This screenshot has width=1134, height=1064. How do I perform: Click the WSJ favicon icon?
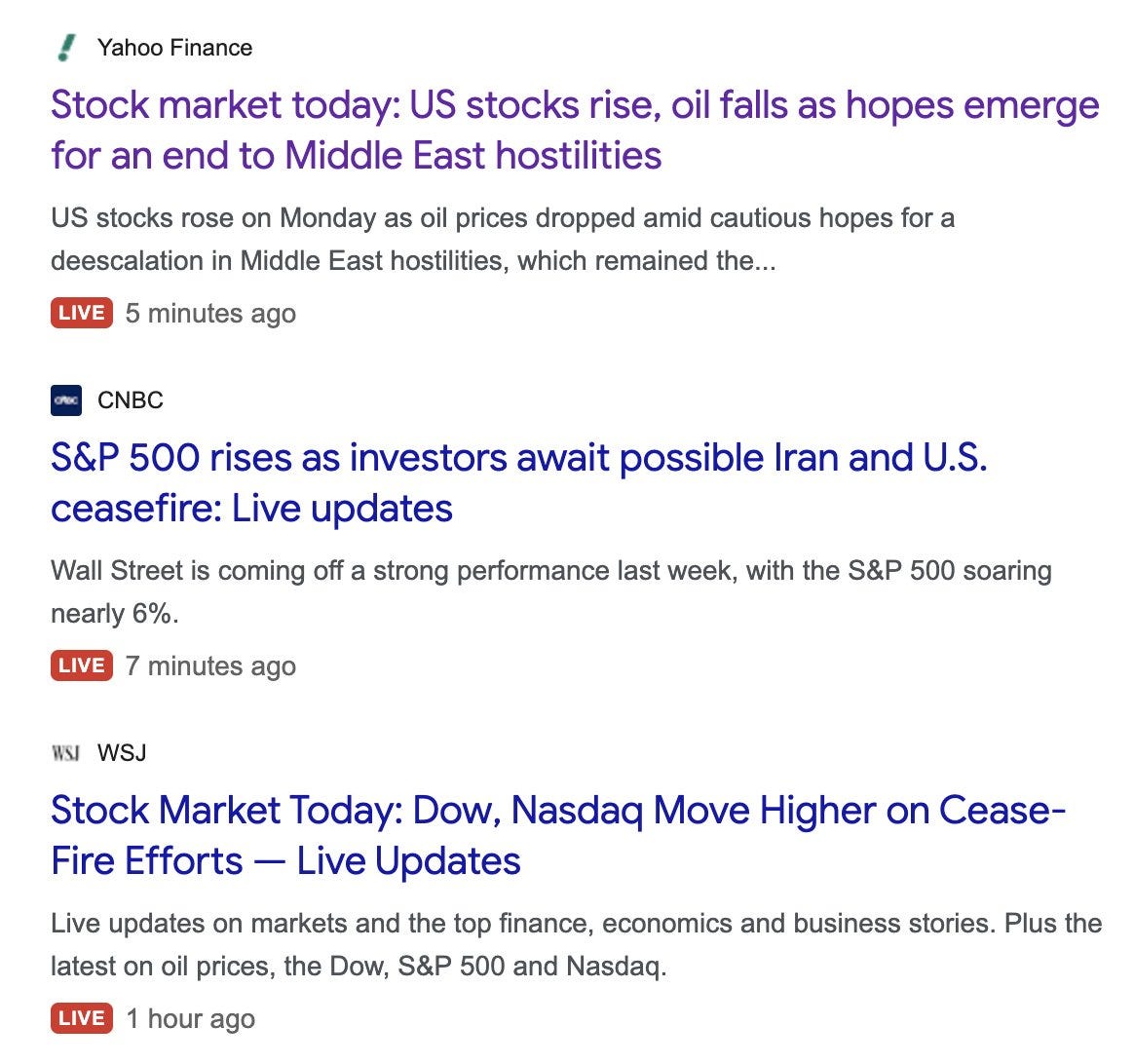66,753
